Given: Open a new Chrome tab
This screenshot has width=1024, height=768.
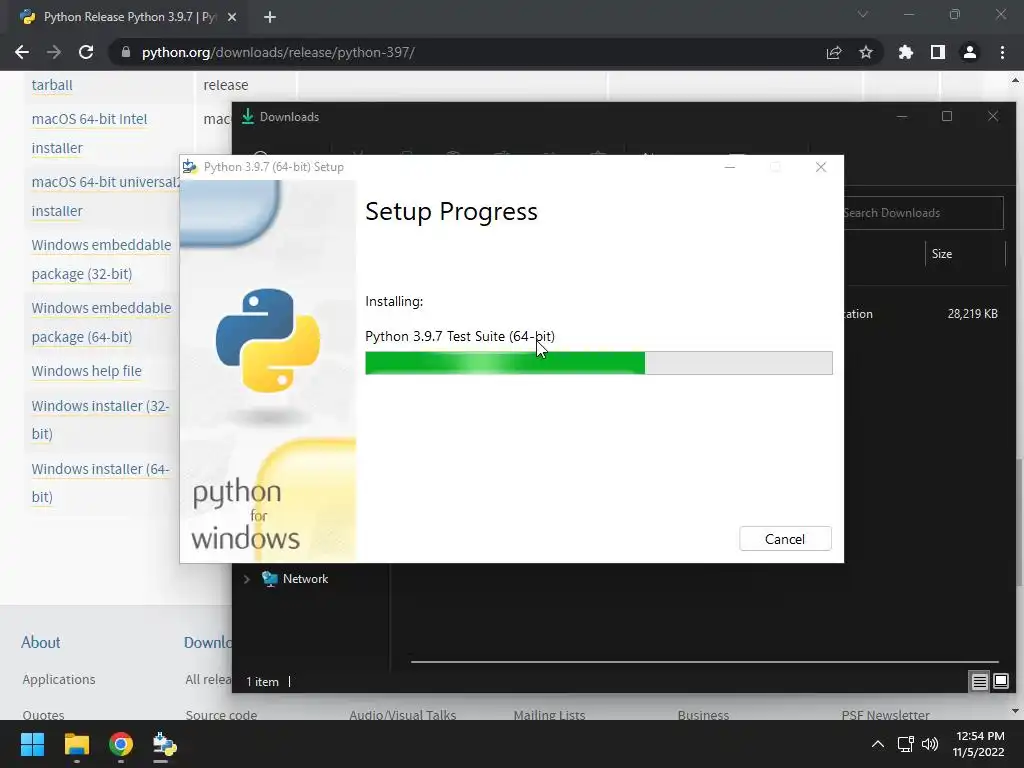Looking at the screenshot, I should point(270,17).
